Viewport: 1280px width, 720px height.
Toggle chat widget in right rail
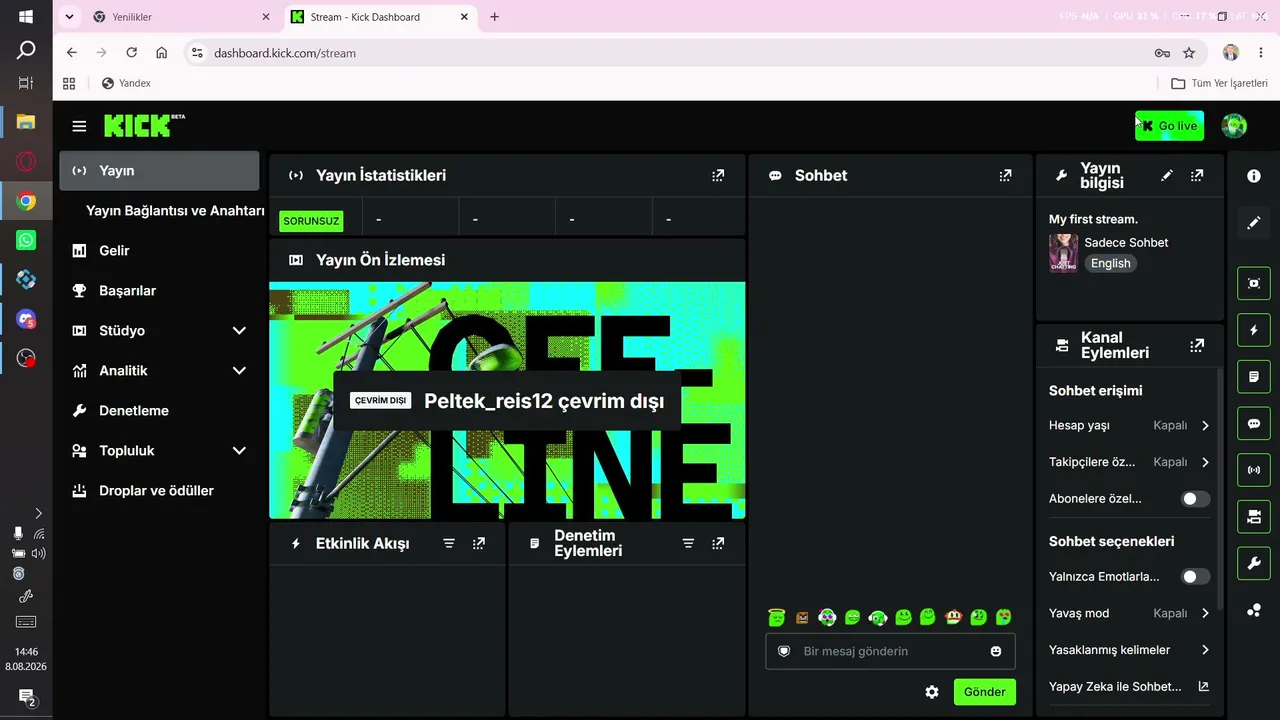coord(1254,423)
